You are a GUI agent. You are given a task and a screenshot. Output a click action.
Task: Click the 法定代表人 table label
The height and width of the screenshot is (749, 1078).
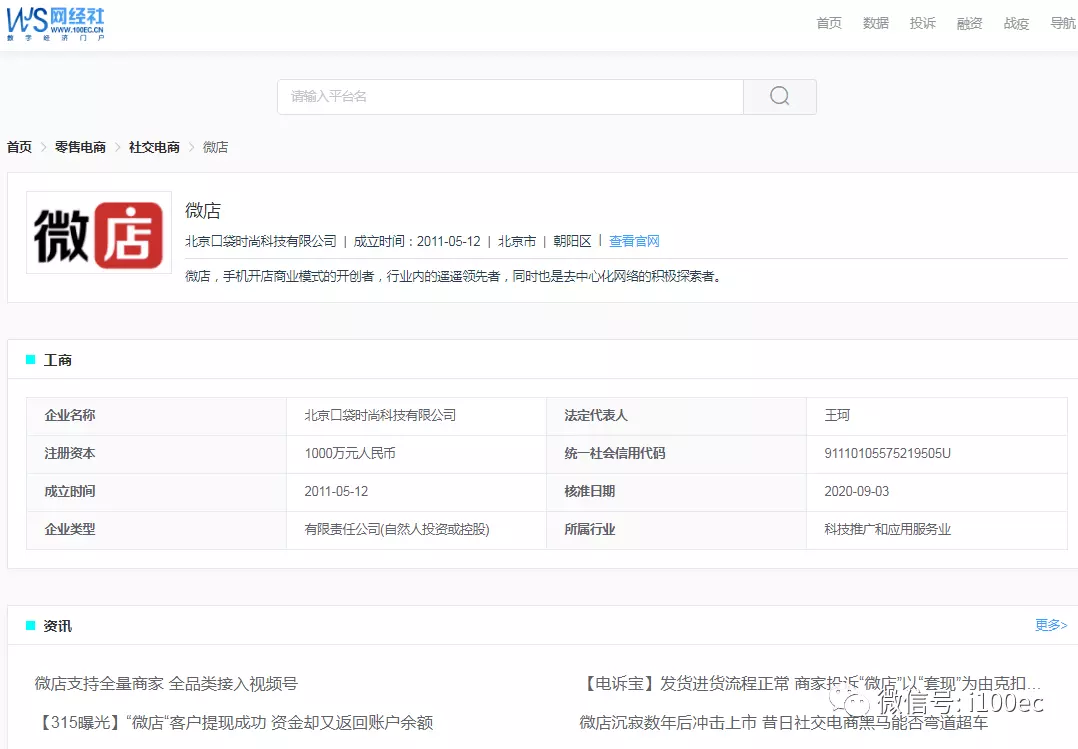click(x=596, y=415)
